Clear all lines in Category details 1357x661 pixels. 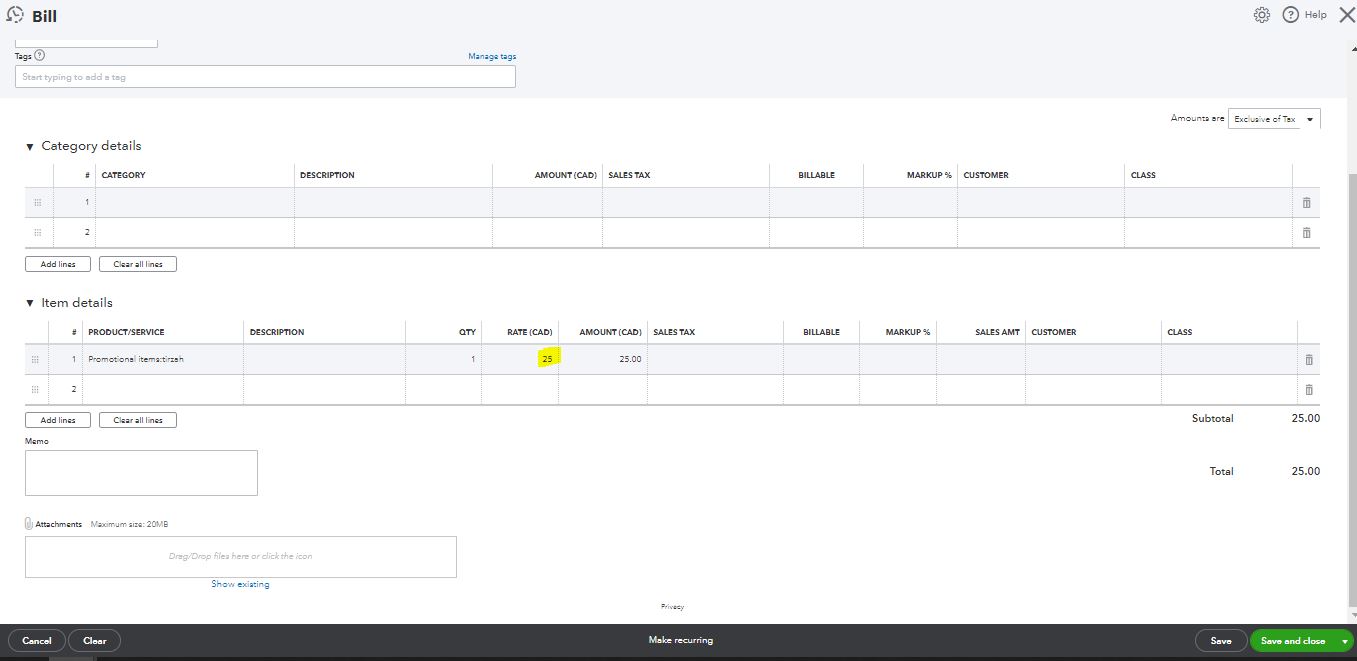(138, 264)
